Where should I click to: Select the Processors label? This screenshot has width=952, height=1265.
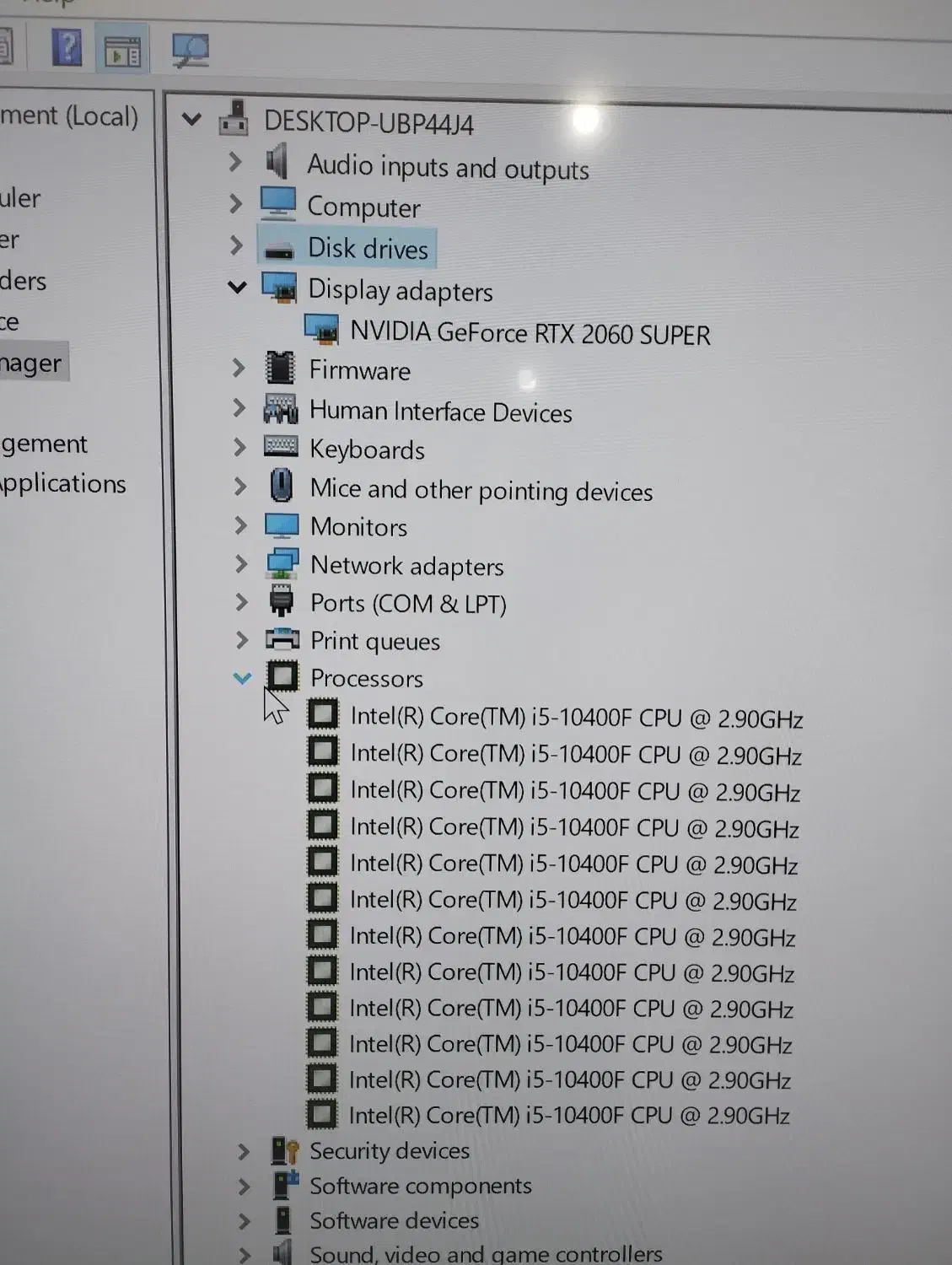[367, 678]
